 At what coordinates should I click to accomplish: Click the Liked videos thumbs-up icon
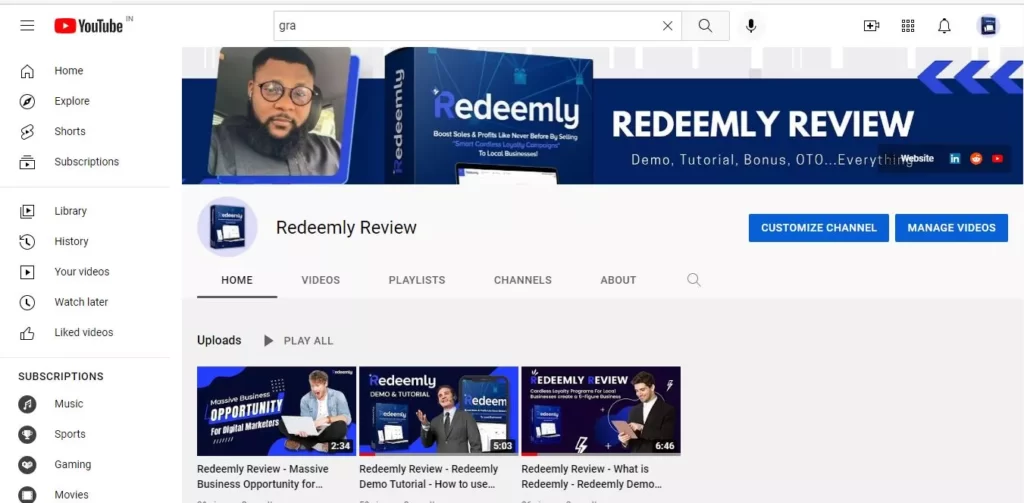pos(27,333)
